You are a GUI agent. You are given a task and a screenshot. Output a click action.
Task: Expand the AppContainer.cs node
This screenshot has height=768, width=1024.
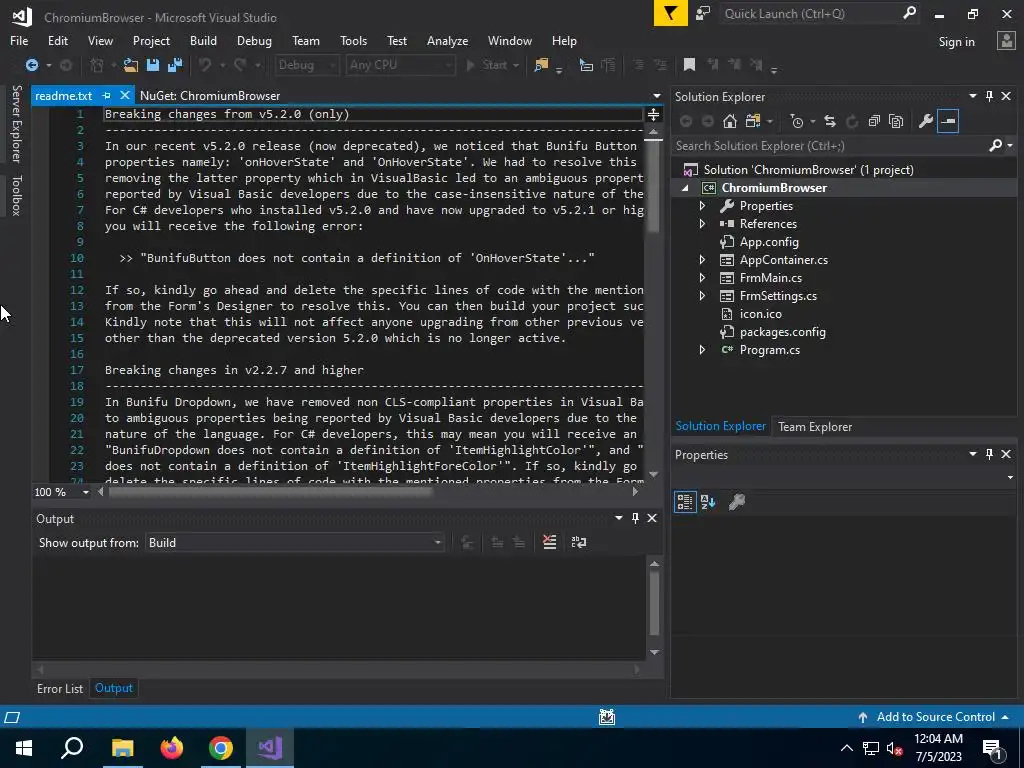coord(702,260)
